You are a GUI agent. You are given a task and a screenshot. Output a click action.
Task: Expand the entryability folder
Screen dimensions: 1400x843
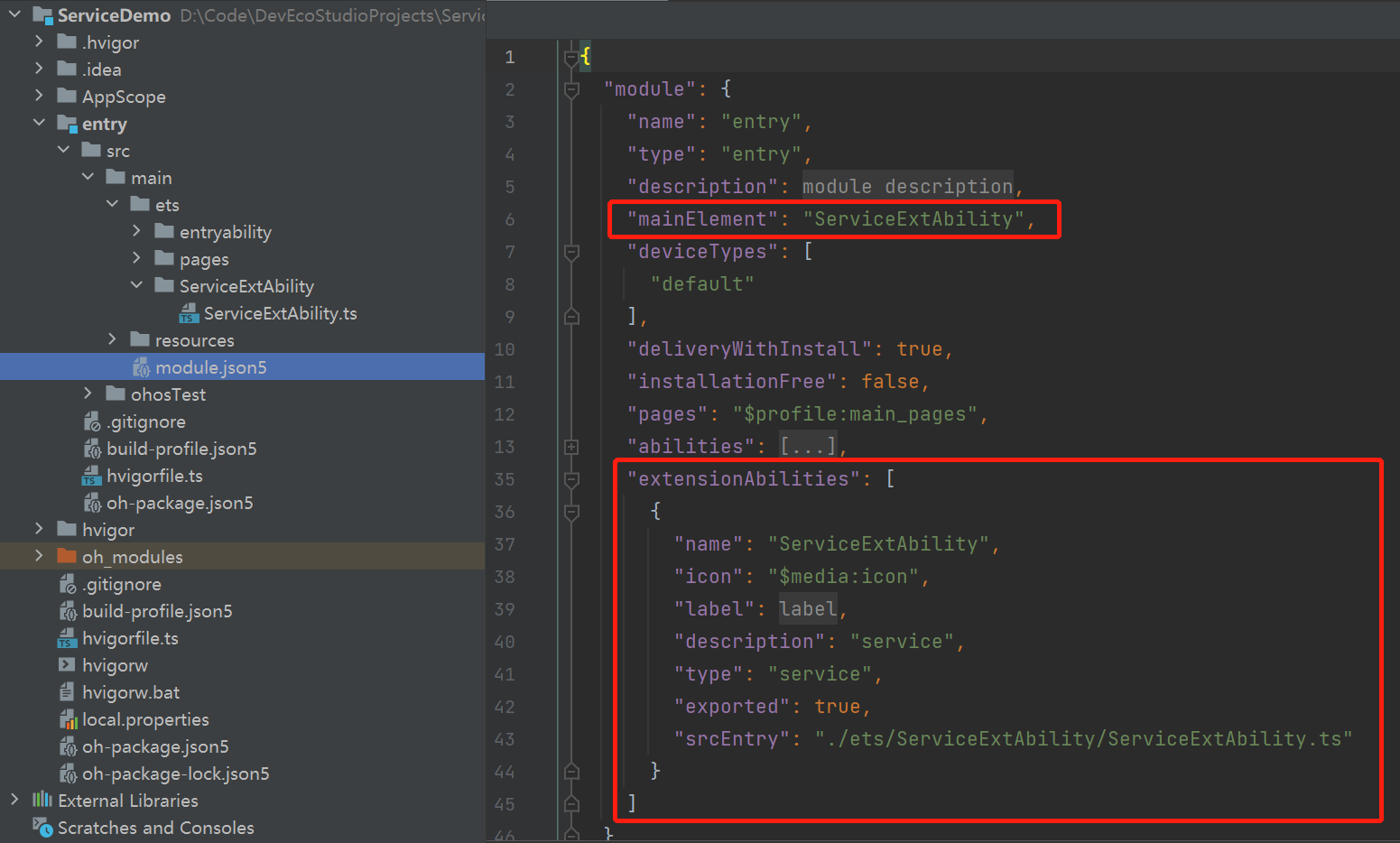point(136,231)
